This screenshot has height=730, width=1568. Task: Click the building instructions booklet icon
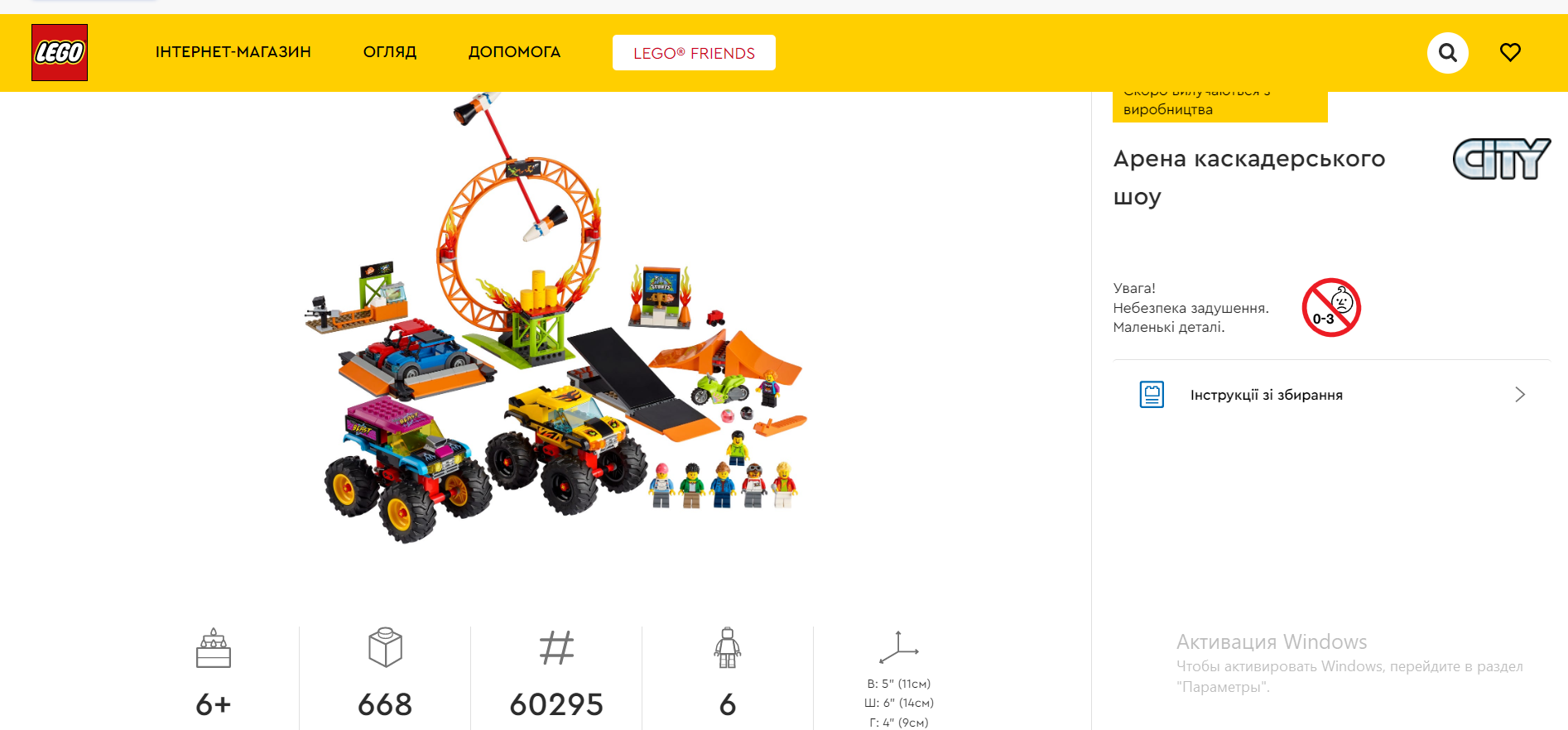click(1152, 395)
